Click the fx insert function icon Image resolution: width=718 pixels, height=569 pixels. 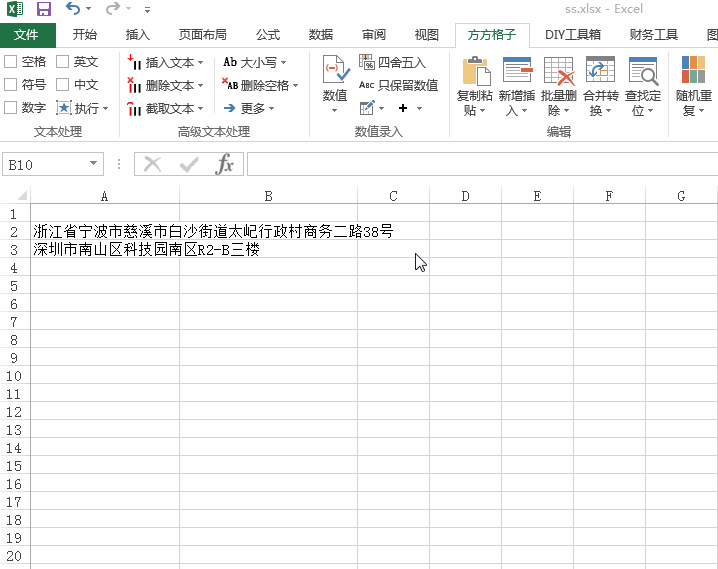tap(225, 164)
